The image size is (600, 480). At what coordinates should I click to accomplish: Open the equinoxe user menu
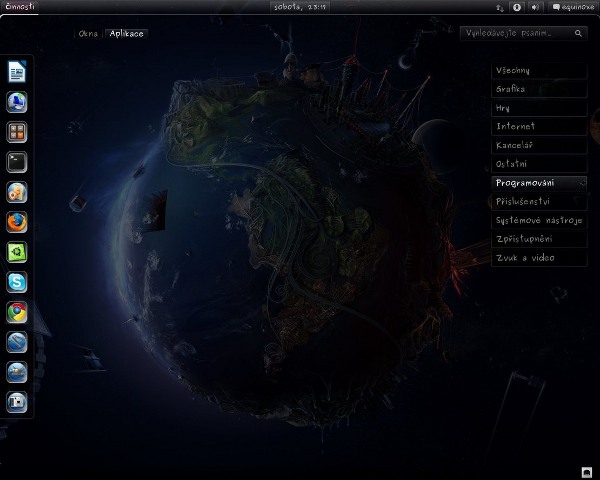tap(572, 7)
